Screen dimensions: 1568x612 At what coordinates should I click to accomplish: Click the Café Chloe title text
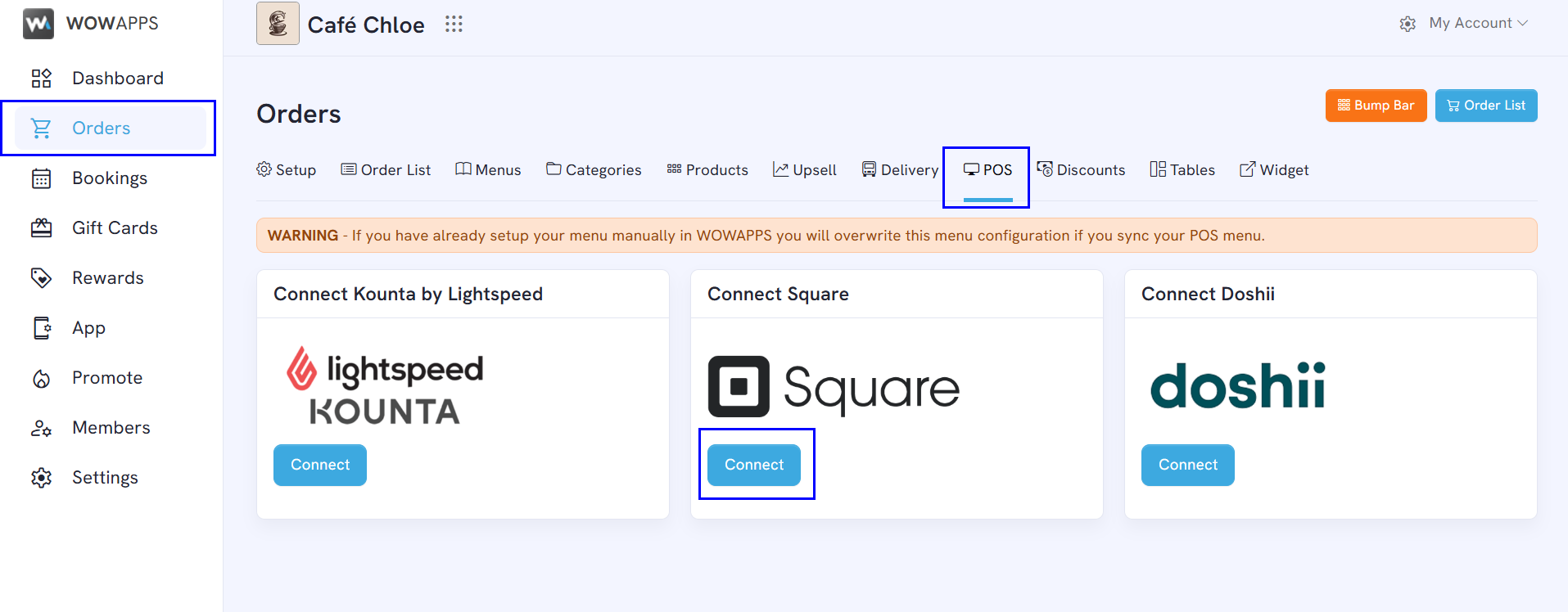pyautogui.click(x=366, y=25)
